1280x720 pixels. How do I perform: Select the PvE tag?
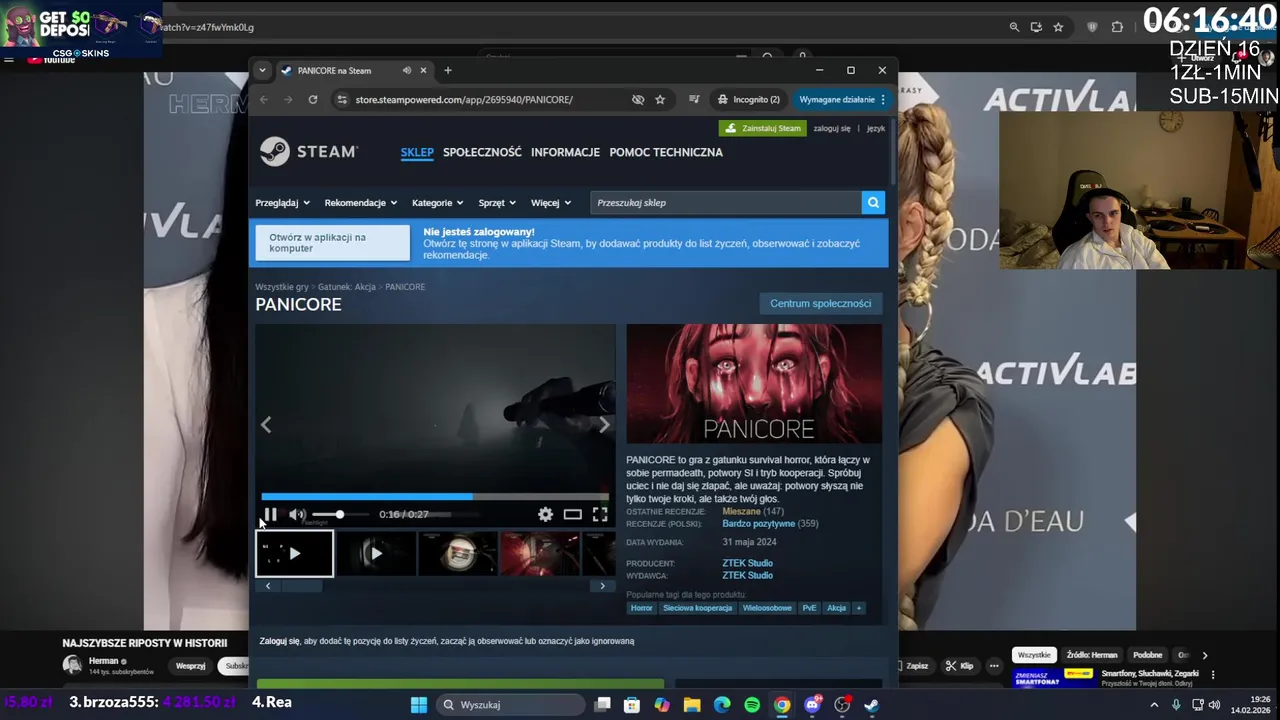click(x=809, y=608)
